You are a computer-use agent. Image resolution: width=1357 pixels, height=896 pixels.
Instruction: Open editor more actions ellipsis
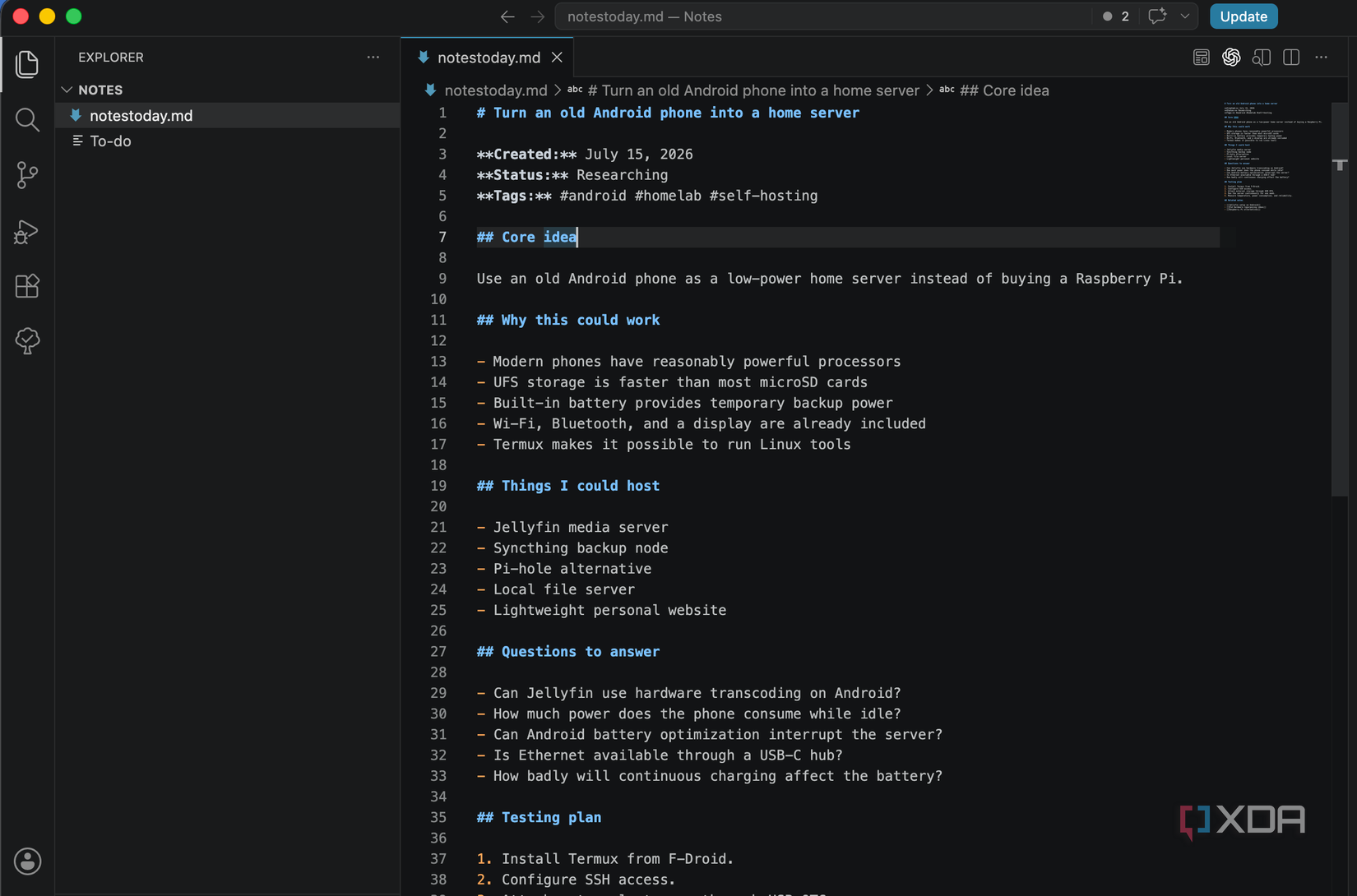1321,57
